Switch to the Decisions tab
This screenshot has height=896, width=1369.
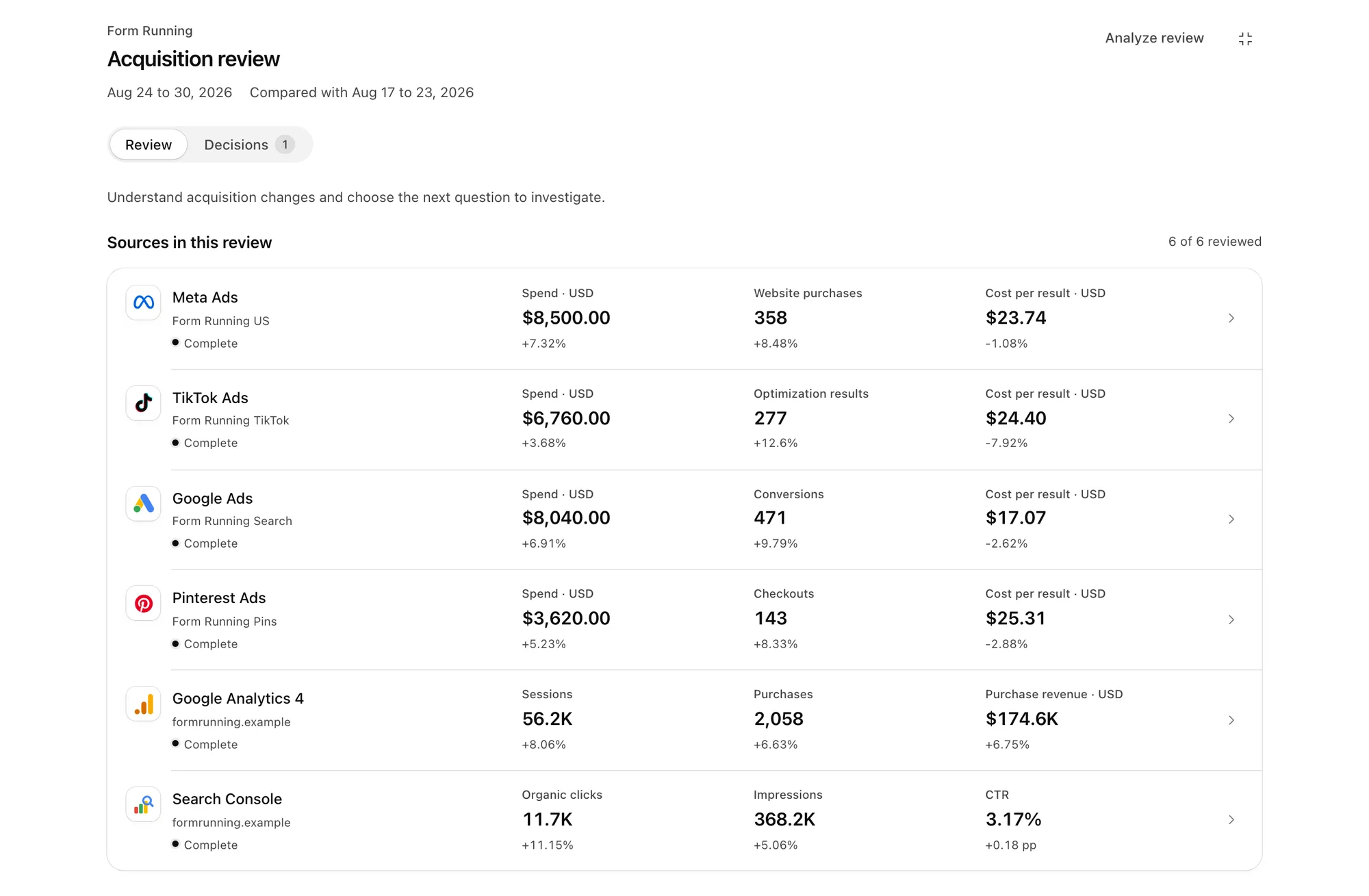coord(249,144)
